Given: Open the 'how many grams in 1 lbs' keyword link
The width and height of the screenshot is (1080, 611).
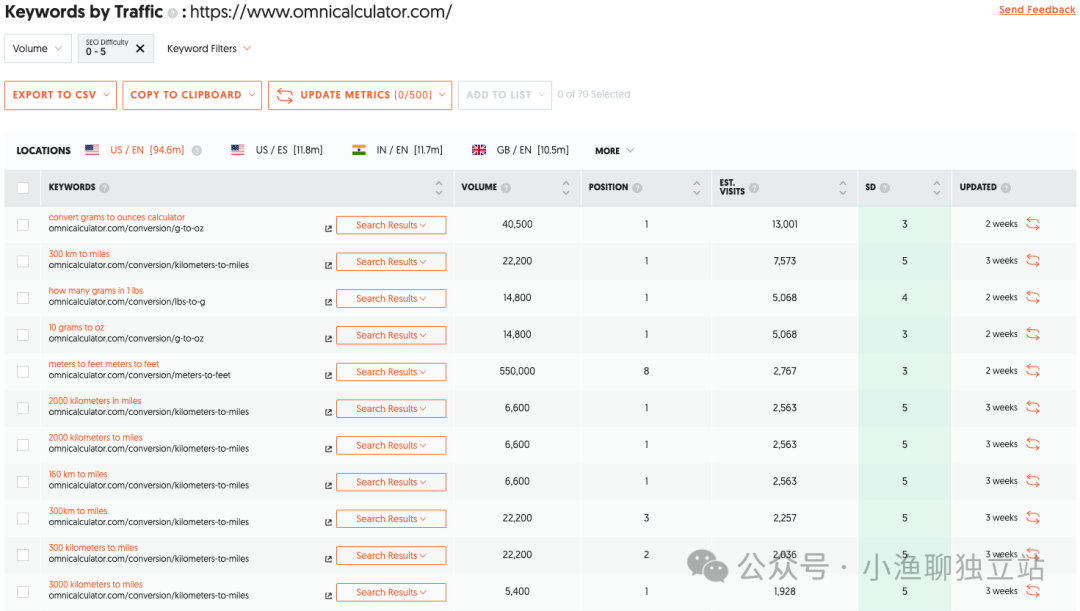Looking at the screenshot, I should tap(96, 291).
